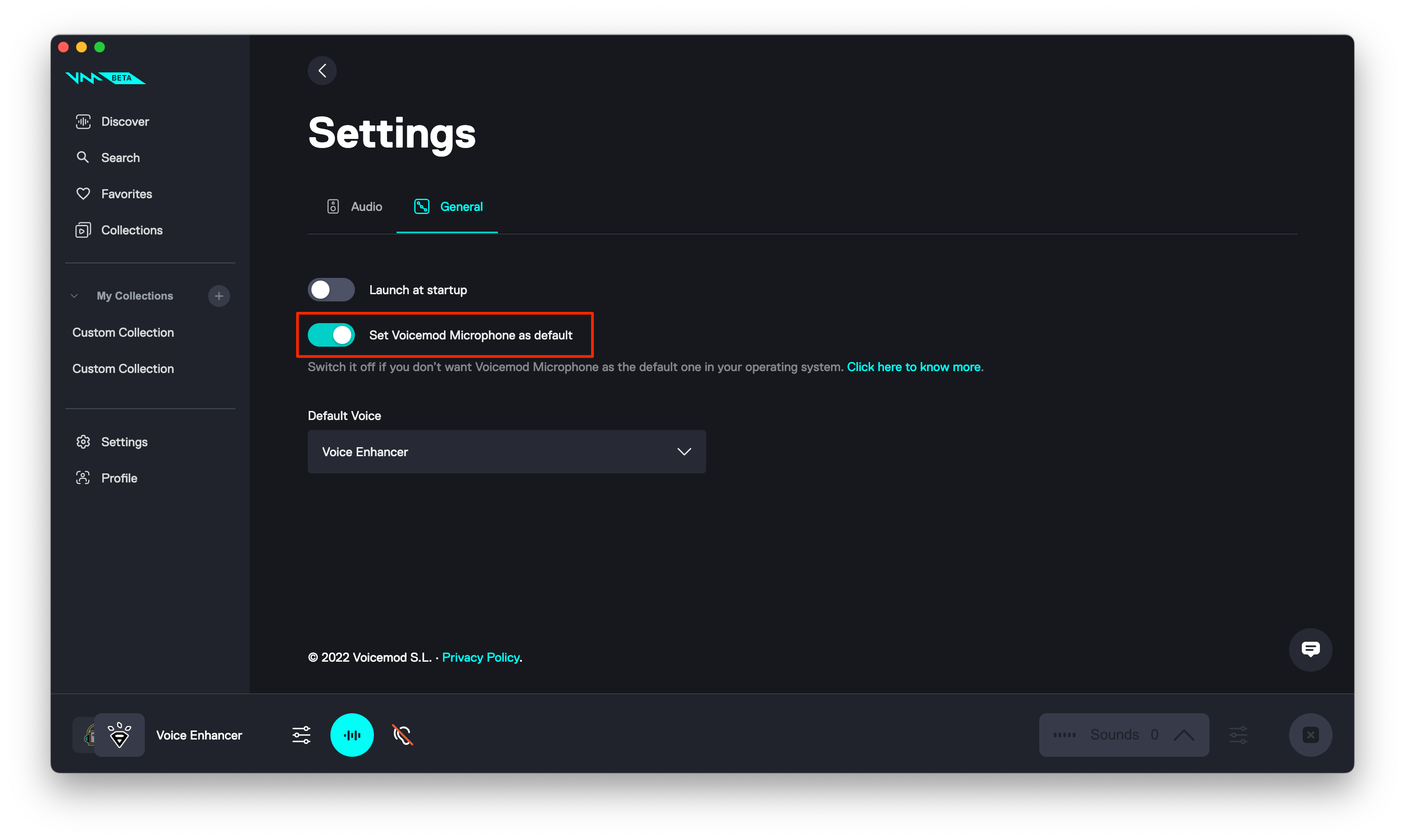Enable Launch at startup toggle
1405x840 pixels.
point(331,290)
